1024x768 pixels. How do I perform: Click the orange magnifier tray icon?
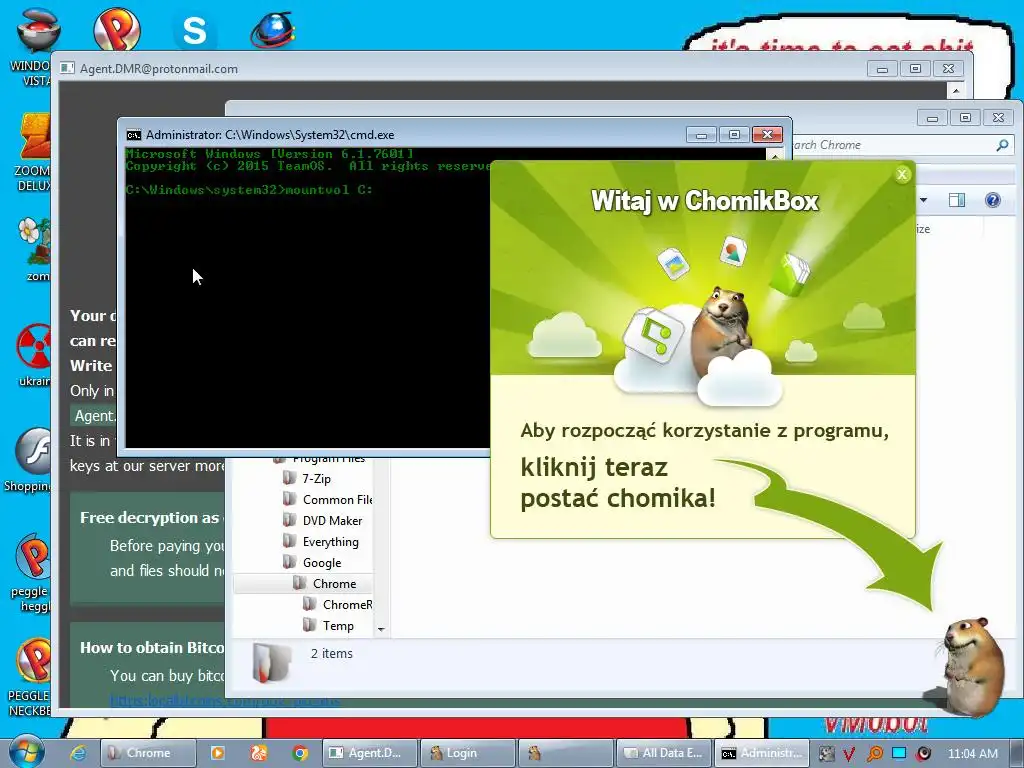click(x=874, y=754)
